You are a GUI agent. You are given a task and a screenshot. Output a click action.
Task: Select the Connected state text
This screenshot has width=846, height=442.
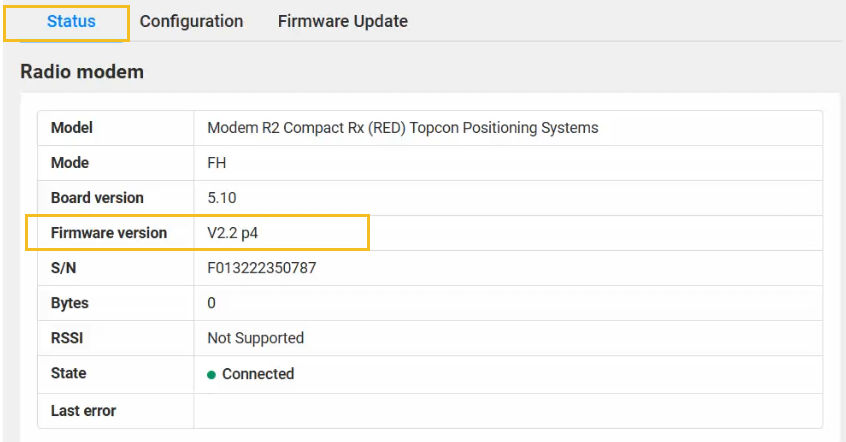click(x=258, y=374)
